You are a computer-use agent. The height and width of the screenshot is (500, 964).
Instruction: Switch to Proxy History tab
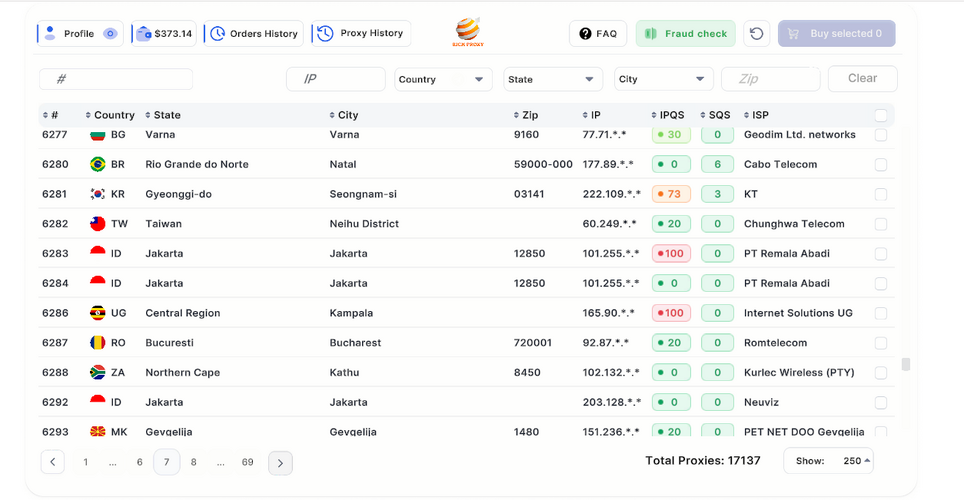(361, 34)
